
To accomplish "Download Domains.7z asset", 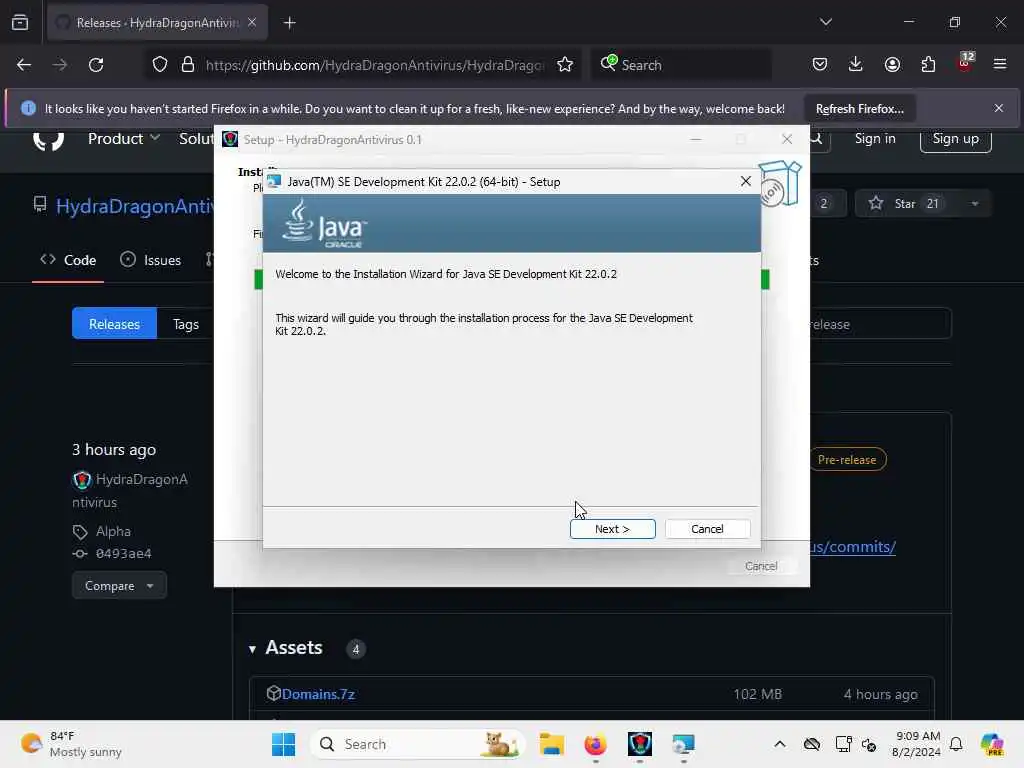I will [x=318, y=694].
